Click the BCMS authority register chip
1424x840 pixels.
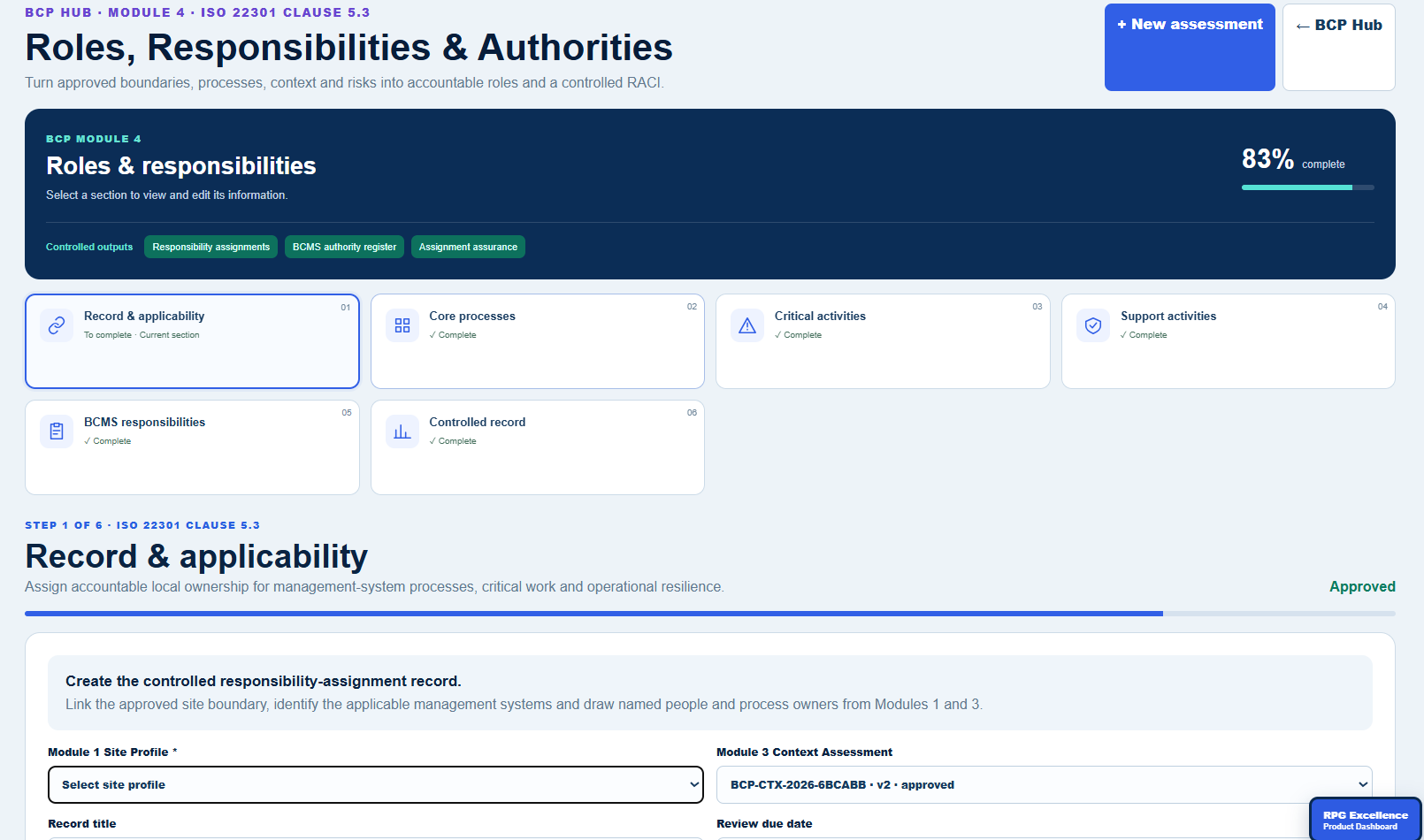pos(344,247)
